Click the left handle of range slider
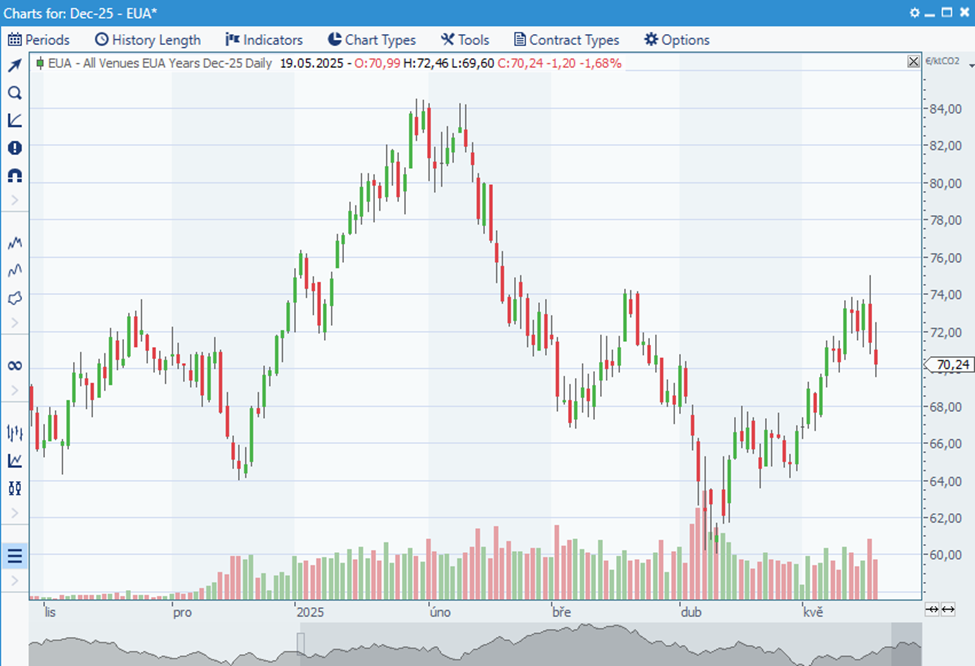Image resolution: width=975 pixels, height=666 pixels. (300, 642)
